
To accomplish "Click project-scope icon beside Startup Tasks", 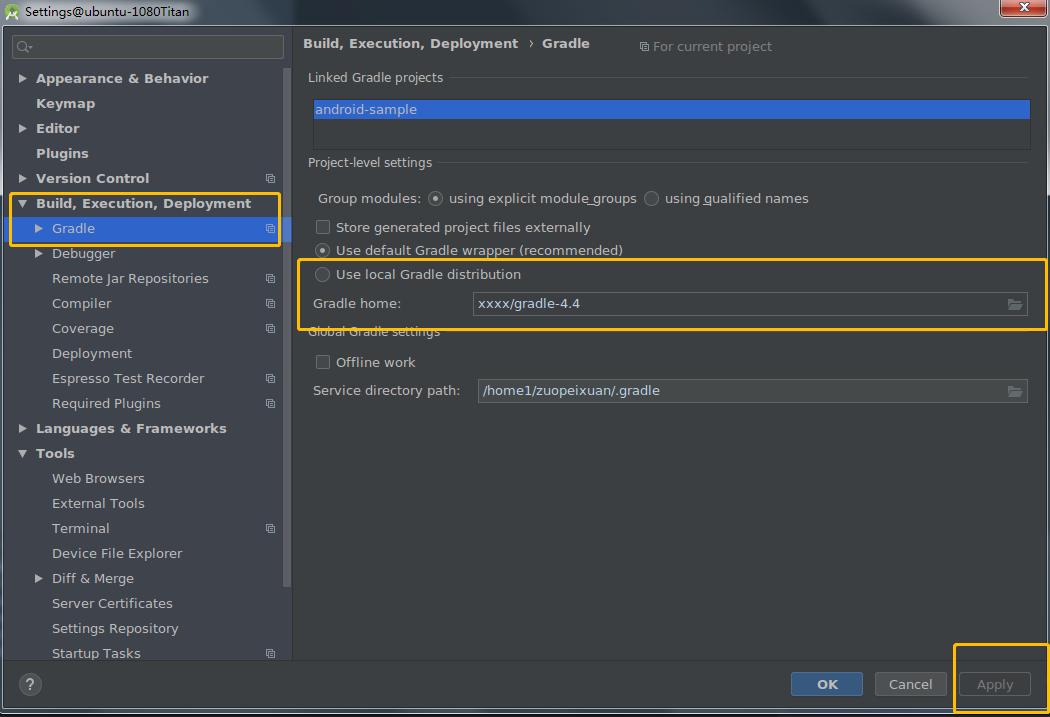I will pyautogui.click(x=270, y=653).
